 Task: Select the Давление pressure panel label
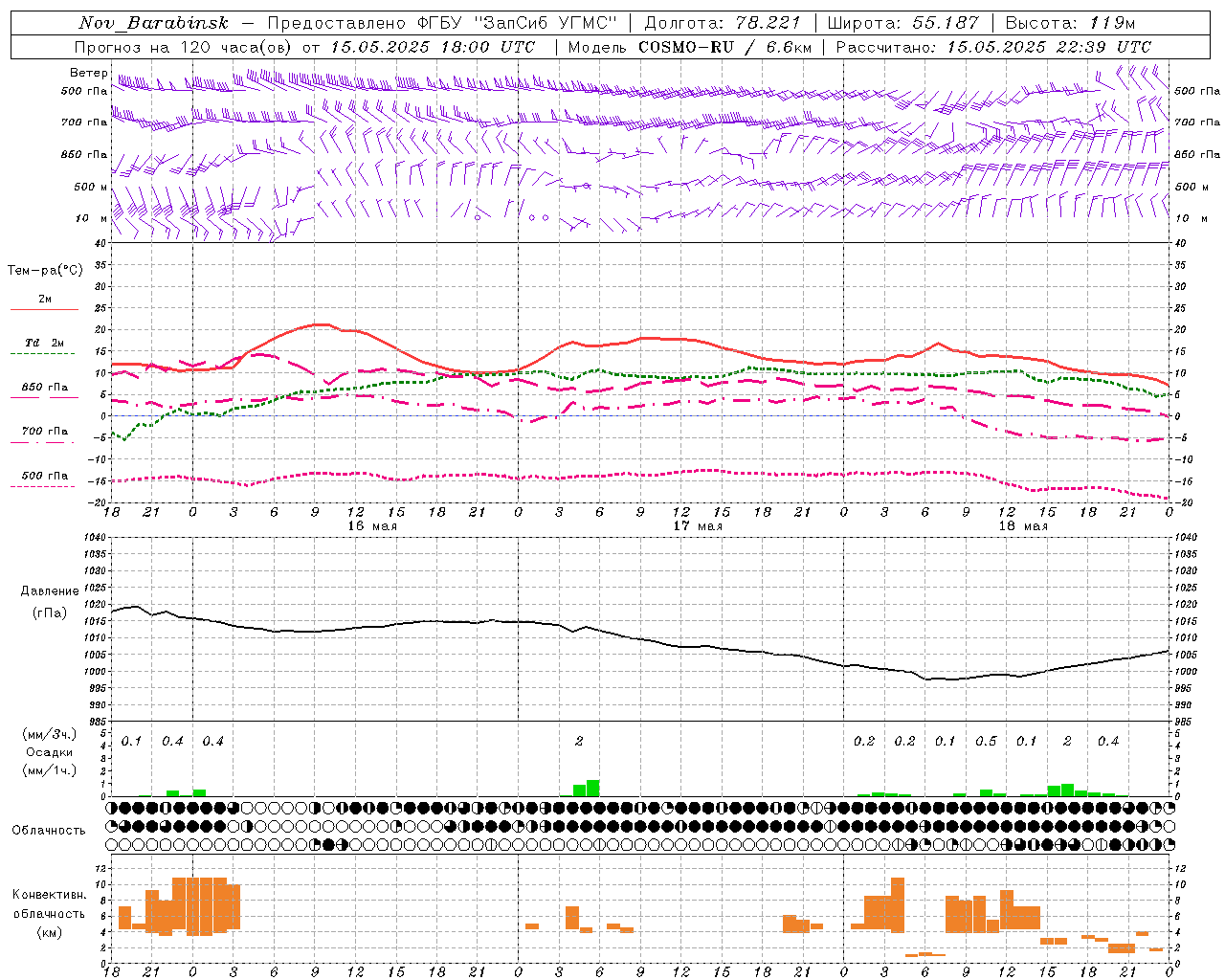pos(50,591)
